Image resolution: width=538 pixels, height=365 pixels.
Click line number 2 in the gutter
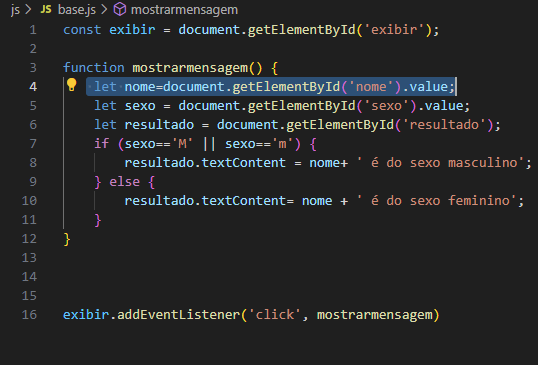[x=33, y=49]
